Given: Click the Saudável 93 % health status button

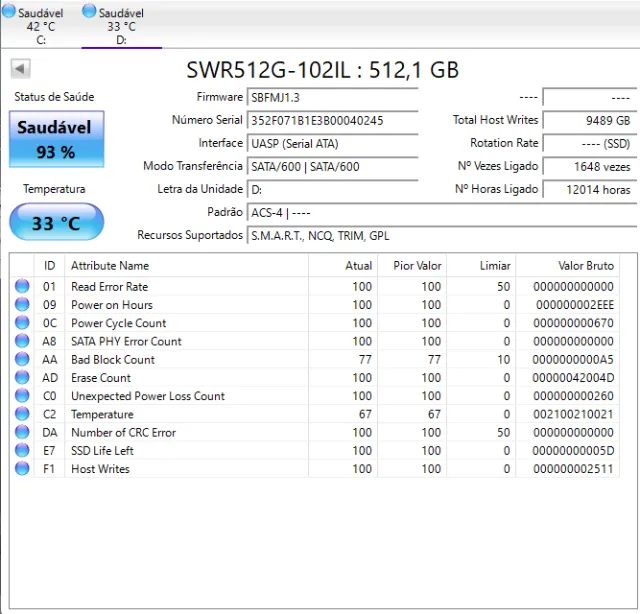Looking at the screenshot, I should pyautogui.click(x=57, y=139).
